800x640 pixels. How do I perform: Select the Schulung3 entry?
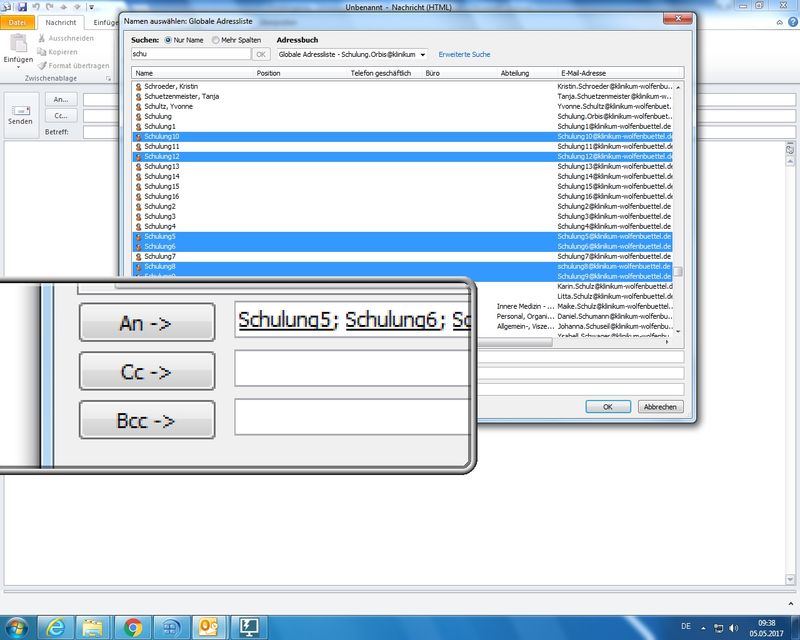[x=402, y=216]
